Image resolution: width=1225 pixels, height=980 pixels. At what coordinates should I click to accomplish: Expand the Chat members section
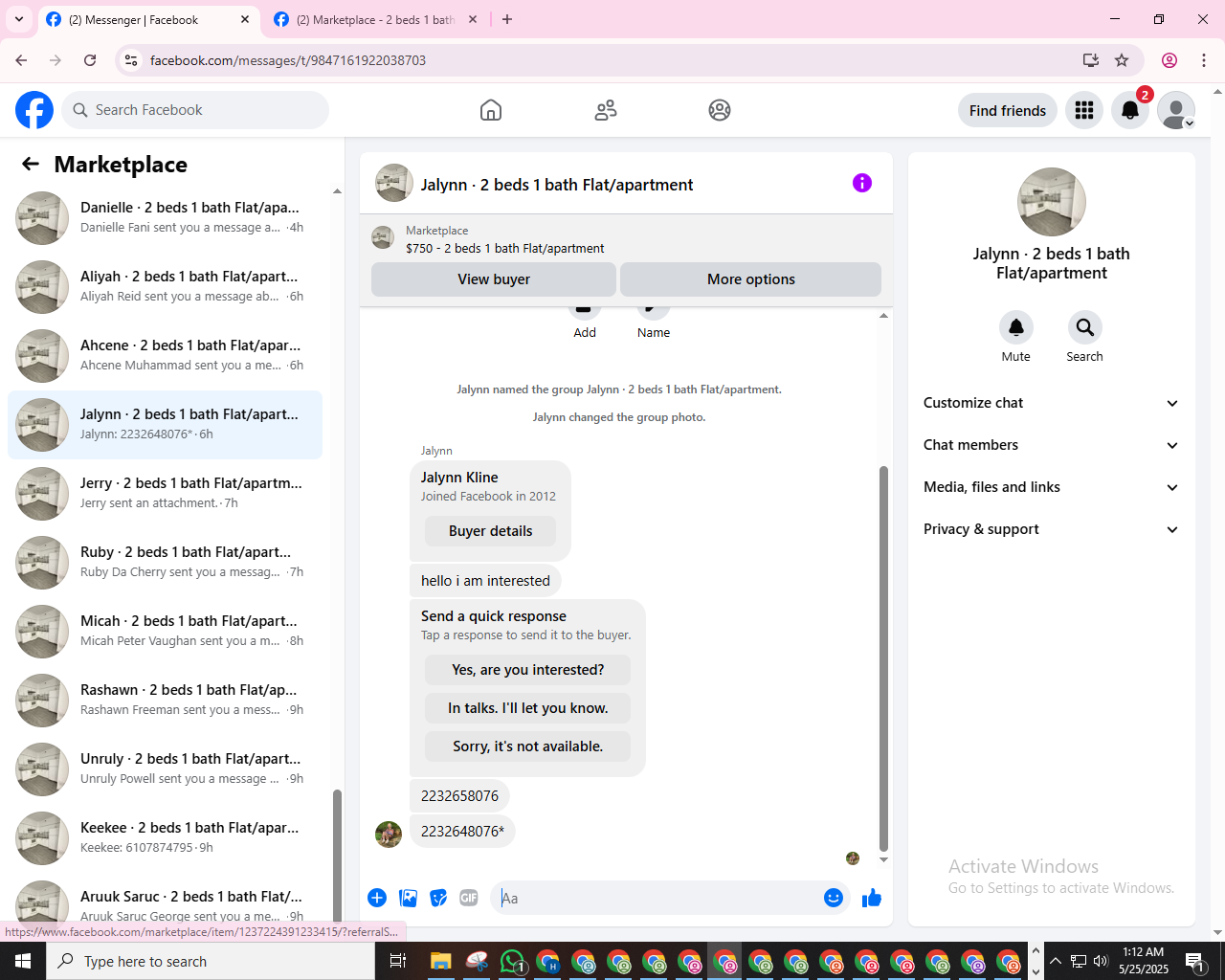click(1051, 445)
